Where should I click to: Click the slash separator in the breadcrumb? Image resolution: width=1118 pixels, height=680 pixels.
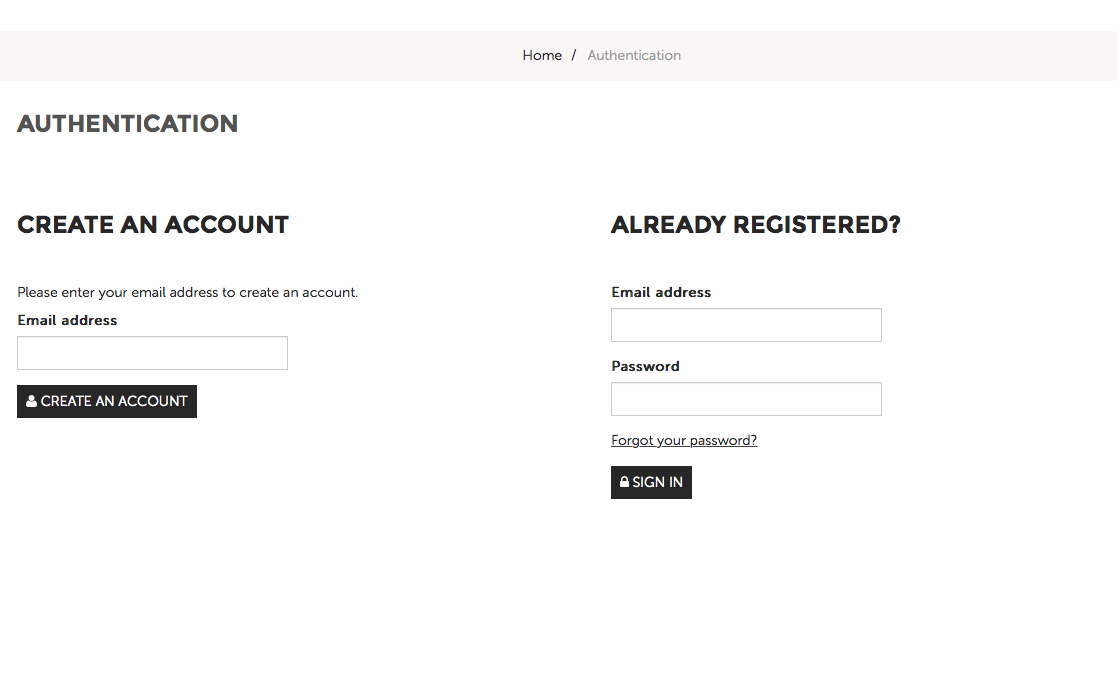pos(574,56)
